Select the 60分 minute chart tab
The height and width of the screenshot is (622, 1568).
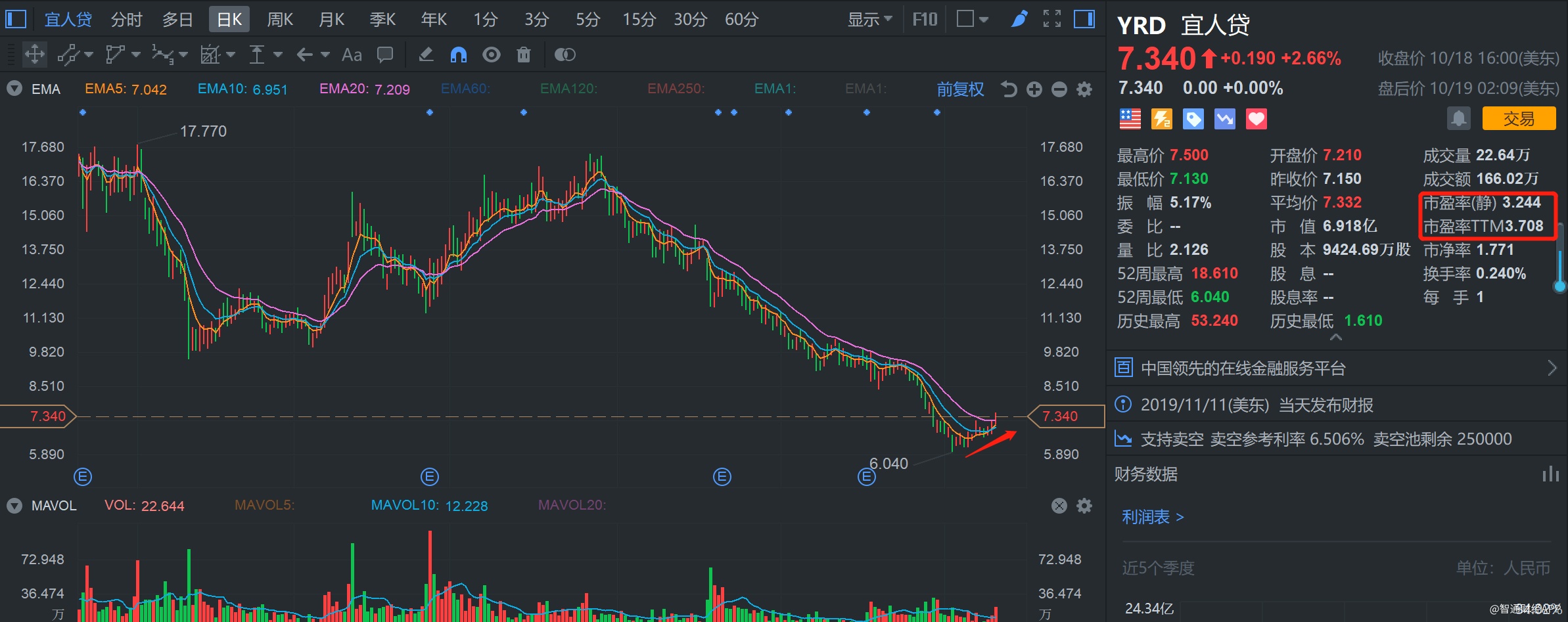click(x=742, y=20)
